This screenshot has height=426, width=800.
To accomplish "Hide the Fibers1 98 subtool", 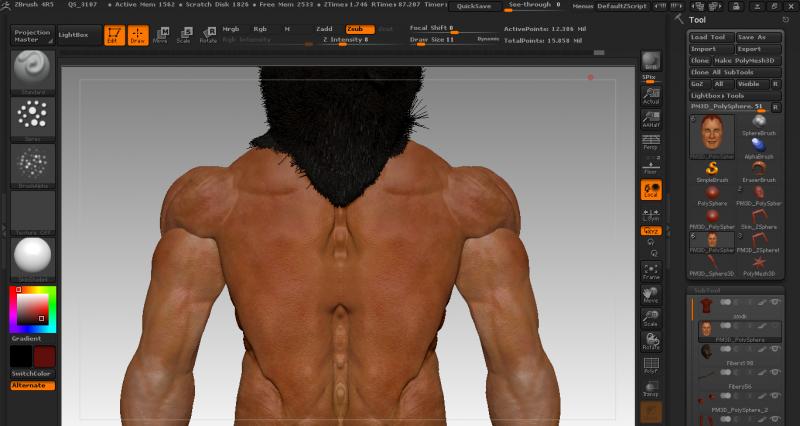I will [776, 349].
